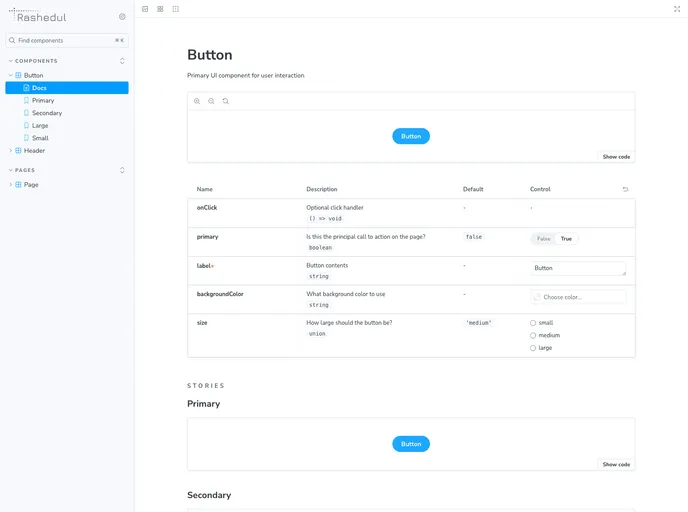Reset zoom on the Button preview

(x=226, y=101)
